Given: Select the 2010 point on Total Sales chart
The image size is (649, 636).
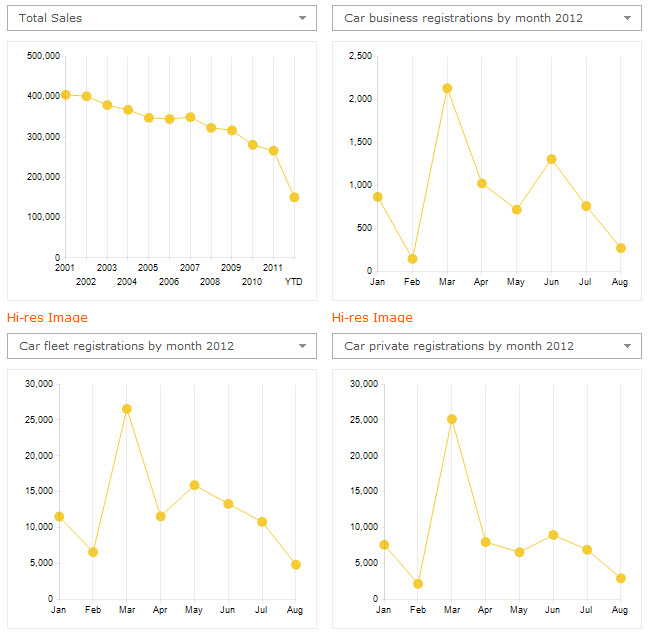Looking at the screenshot, I should pos(253,145).
